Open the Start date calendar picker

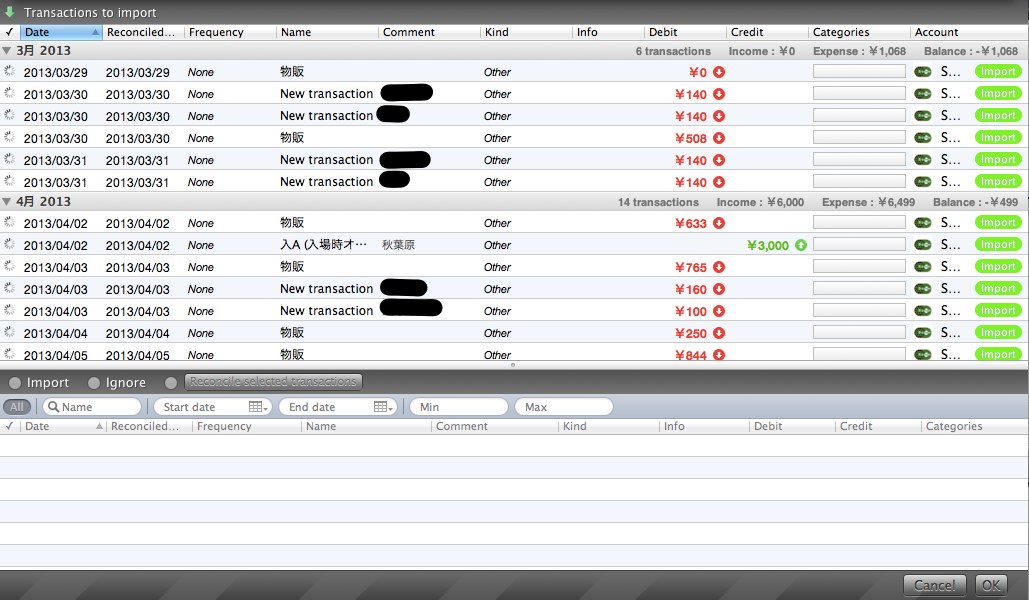pos(258,407)
